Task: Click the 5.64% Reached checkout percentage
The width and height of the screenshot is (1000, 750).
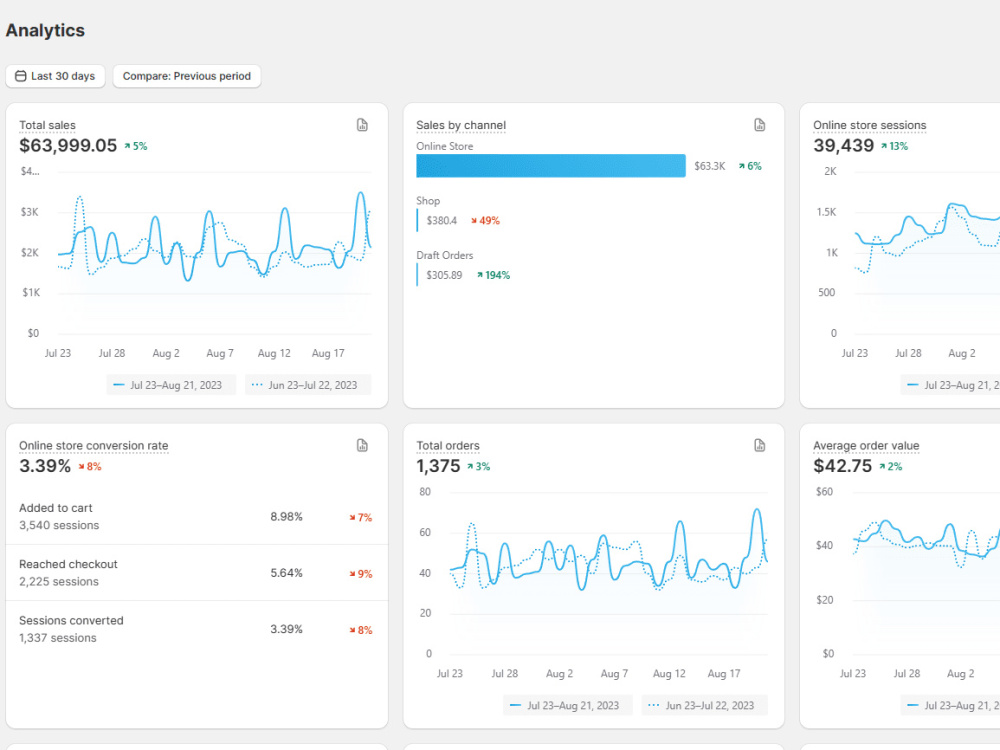Action: (286, 573)
